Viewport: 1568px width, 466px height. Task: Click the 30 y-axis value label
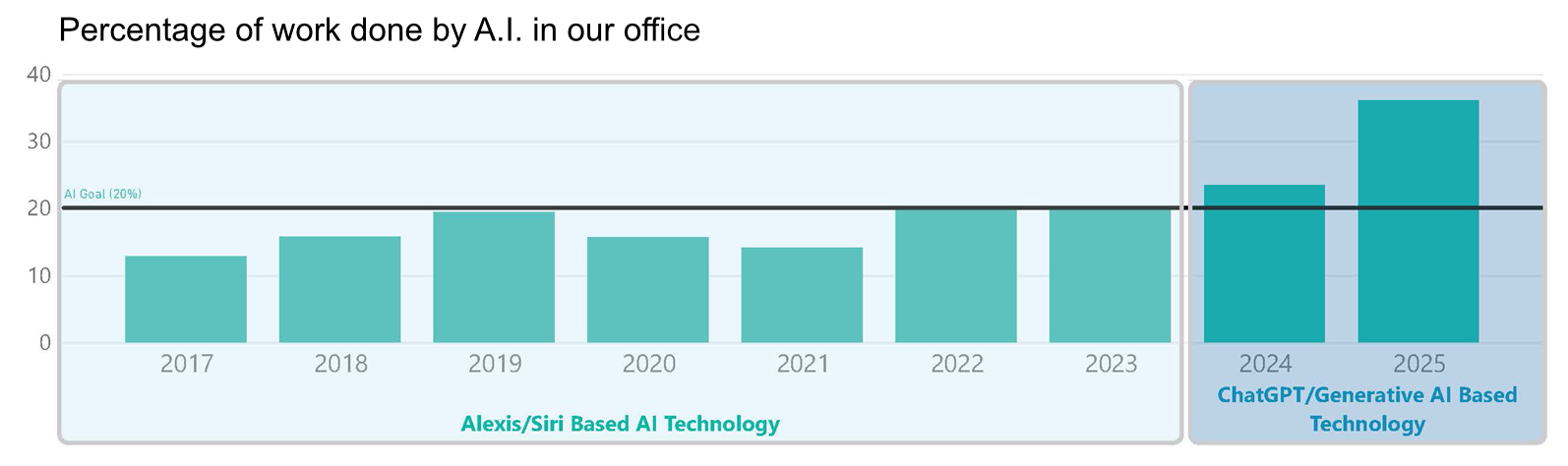(x=38, y=142)
